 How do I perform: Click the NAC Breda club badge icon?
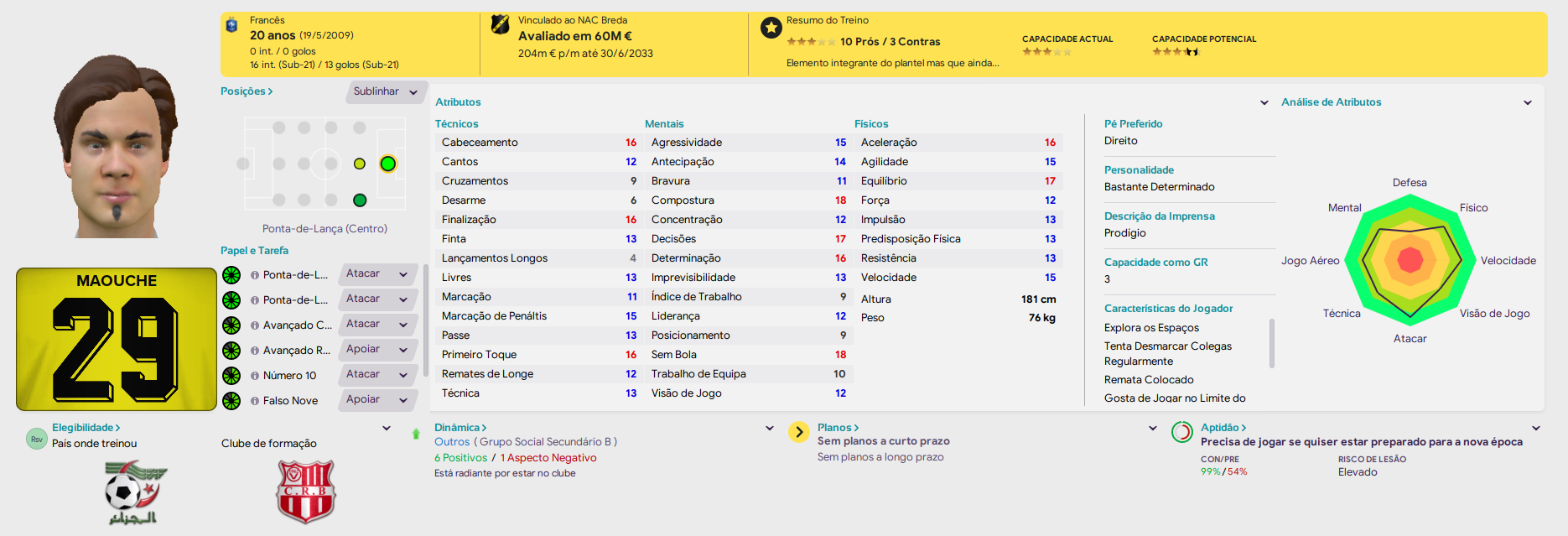coord(500,26)
